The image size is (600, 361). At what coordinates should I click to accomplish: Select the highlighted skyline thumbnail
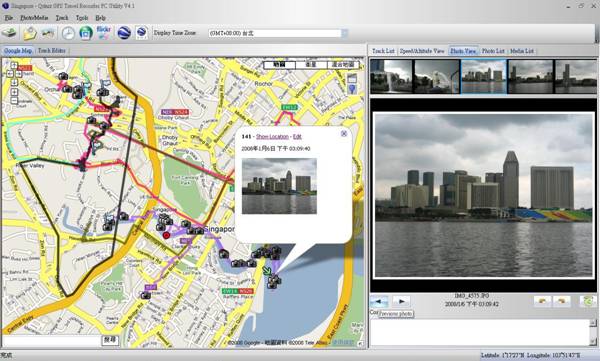[x=484, y=76]
